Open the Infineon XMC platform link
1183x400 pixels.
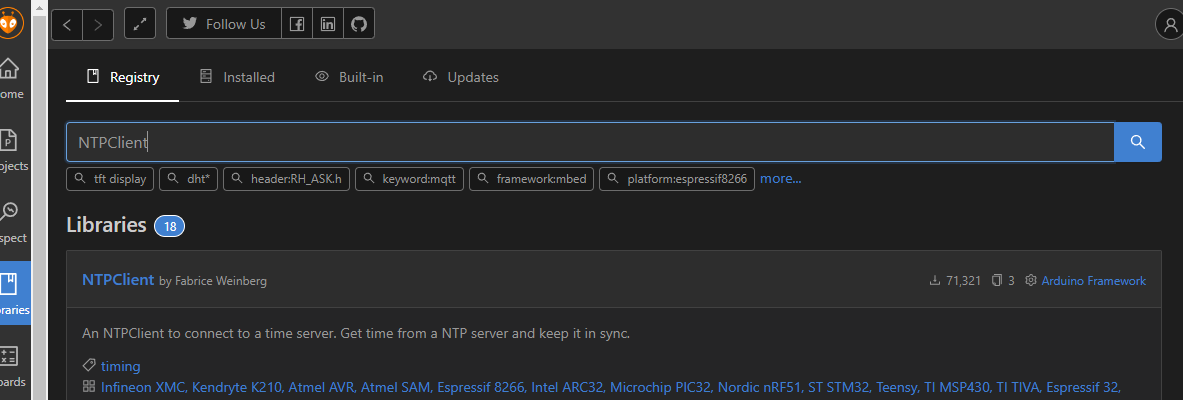pyautogui.click(x=143, y=387)
